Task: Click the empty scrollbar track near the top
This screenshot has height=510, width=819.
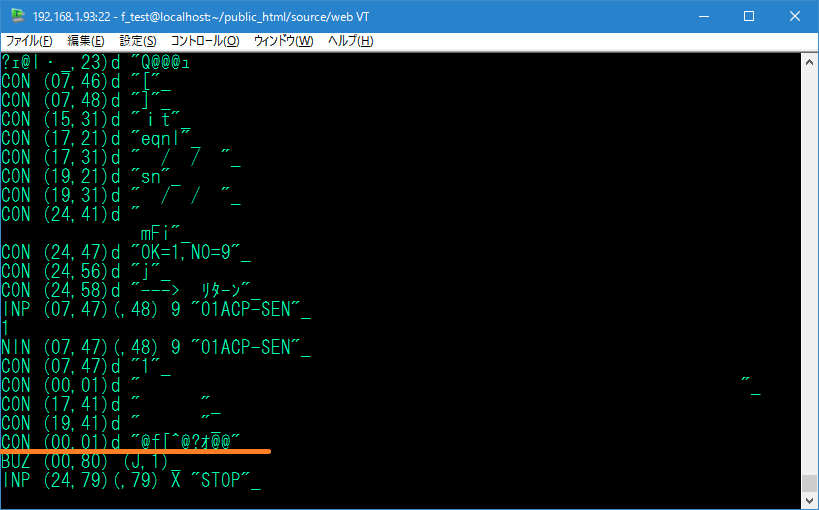Action: coord(809,150)
